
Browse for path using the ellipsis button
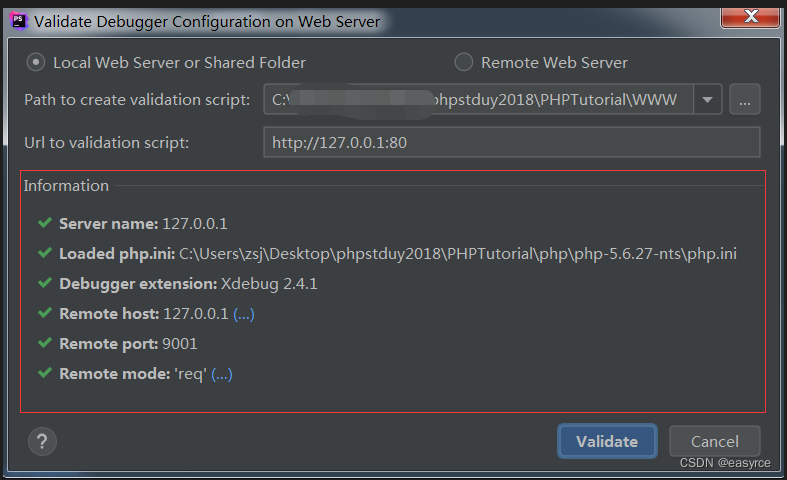click(745, 100)
